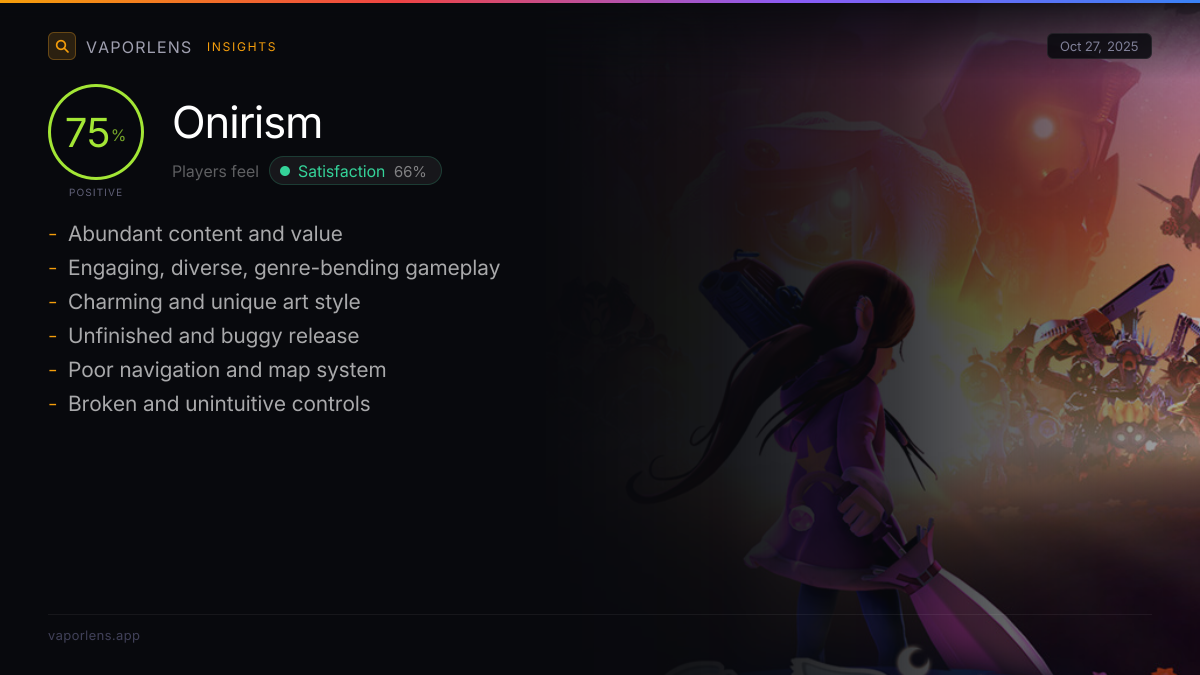Click the Satisfaction 66% pill
Screen dimensions: 1200x675
(355, 171)
